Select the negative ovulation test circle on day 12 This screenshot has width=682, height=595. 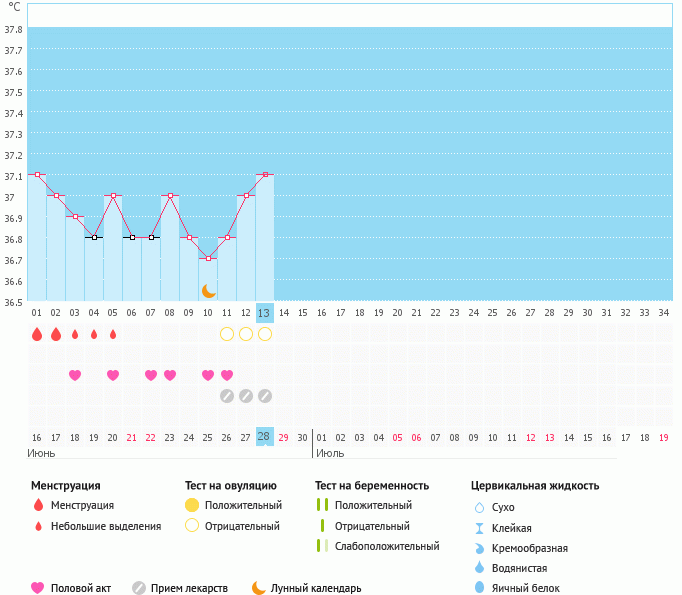pyautogui.click(x=246, y=334)
